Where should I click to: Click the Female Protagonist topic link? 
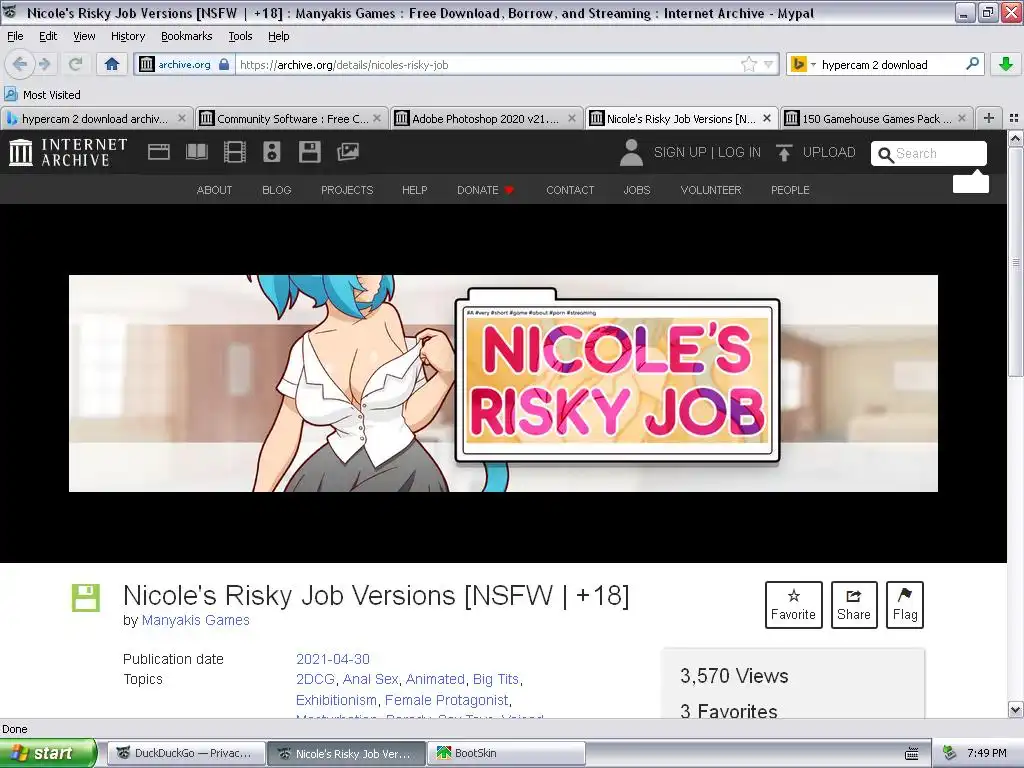[x=447, y=700]
